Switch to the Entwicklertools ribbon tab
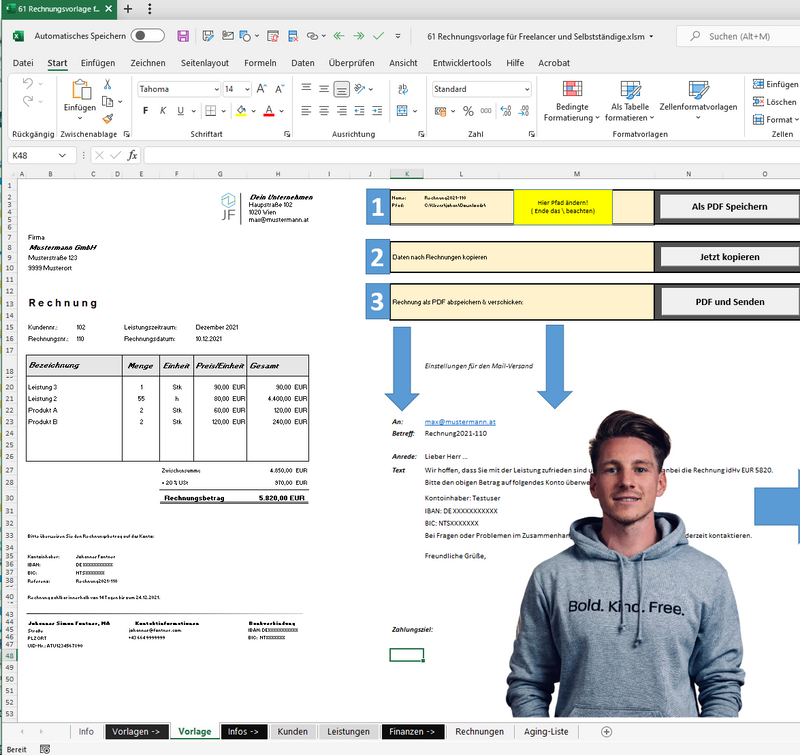 tap(462, 63)
